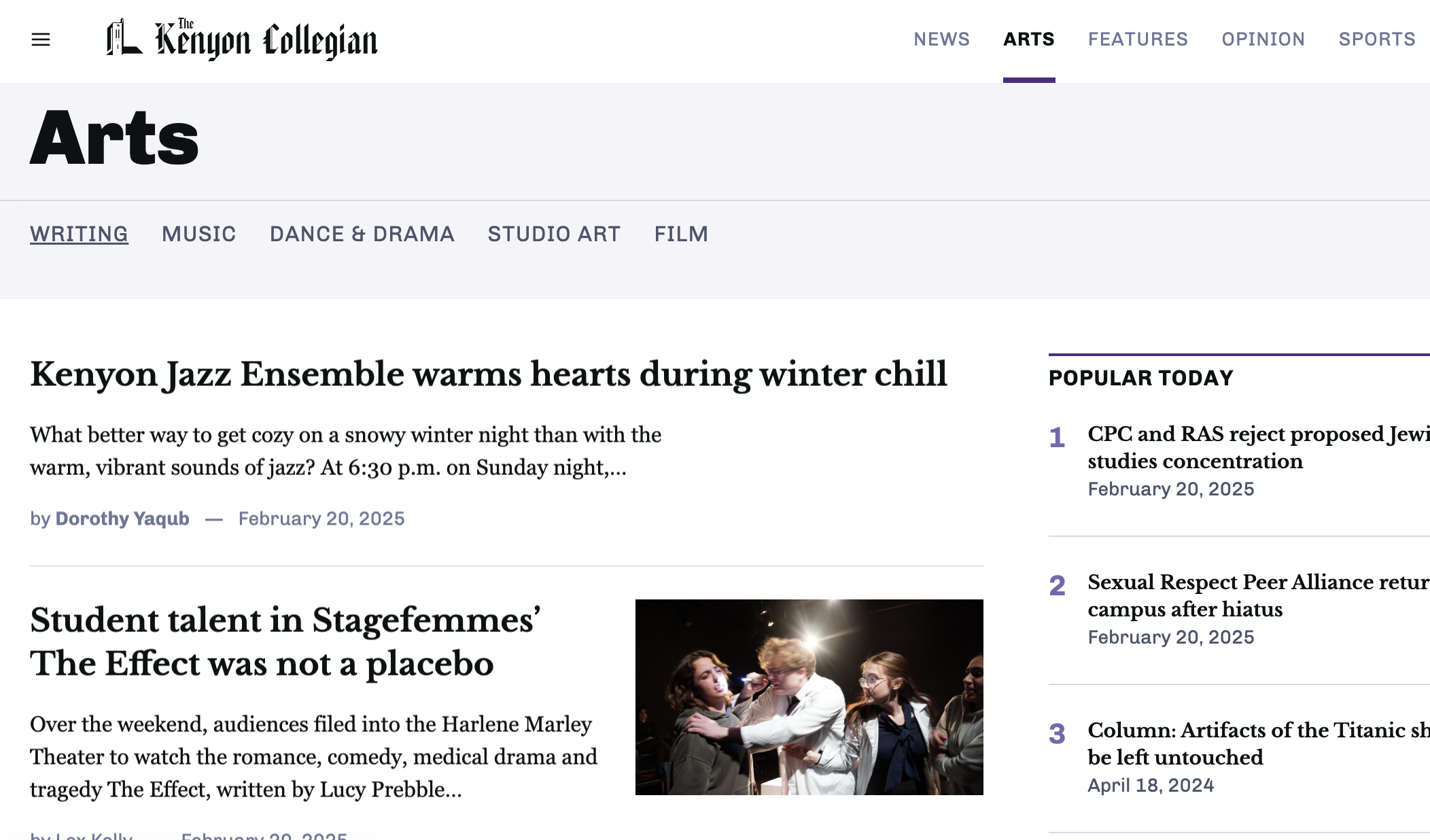Click popular ranking number 3
The height and width of the screenshot is (840, 1430).
pyautogui.click(x=1057, y=734)
